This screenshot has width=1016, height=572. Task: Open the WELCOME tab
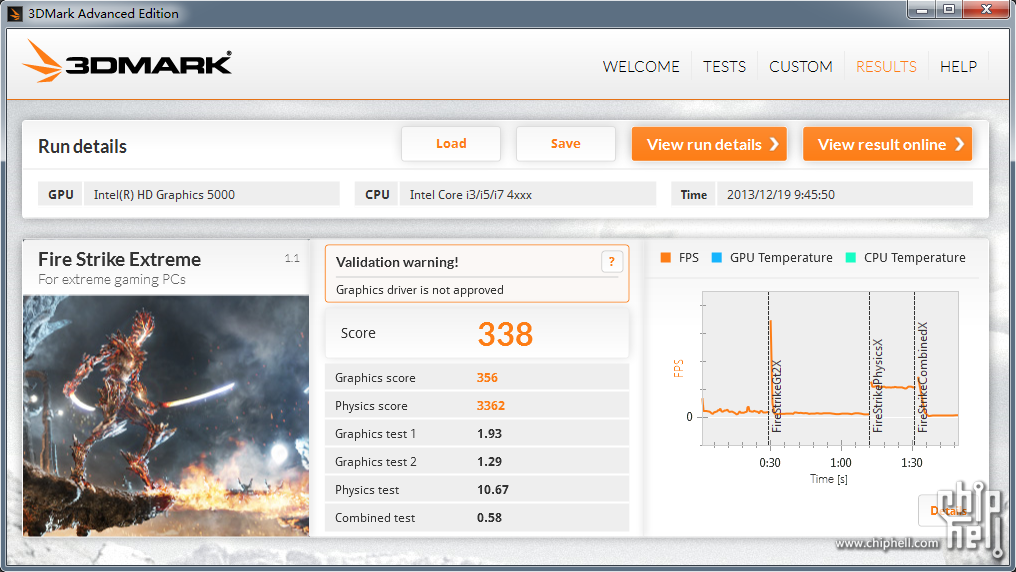click(641, 67)
